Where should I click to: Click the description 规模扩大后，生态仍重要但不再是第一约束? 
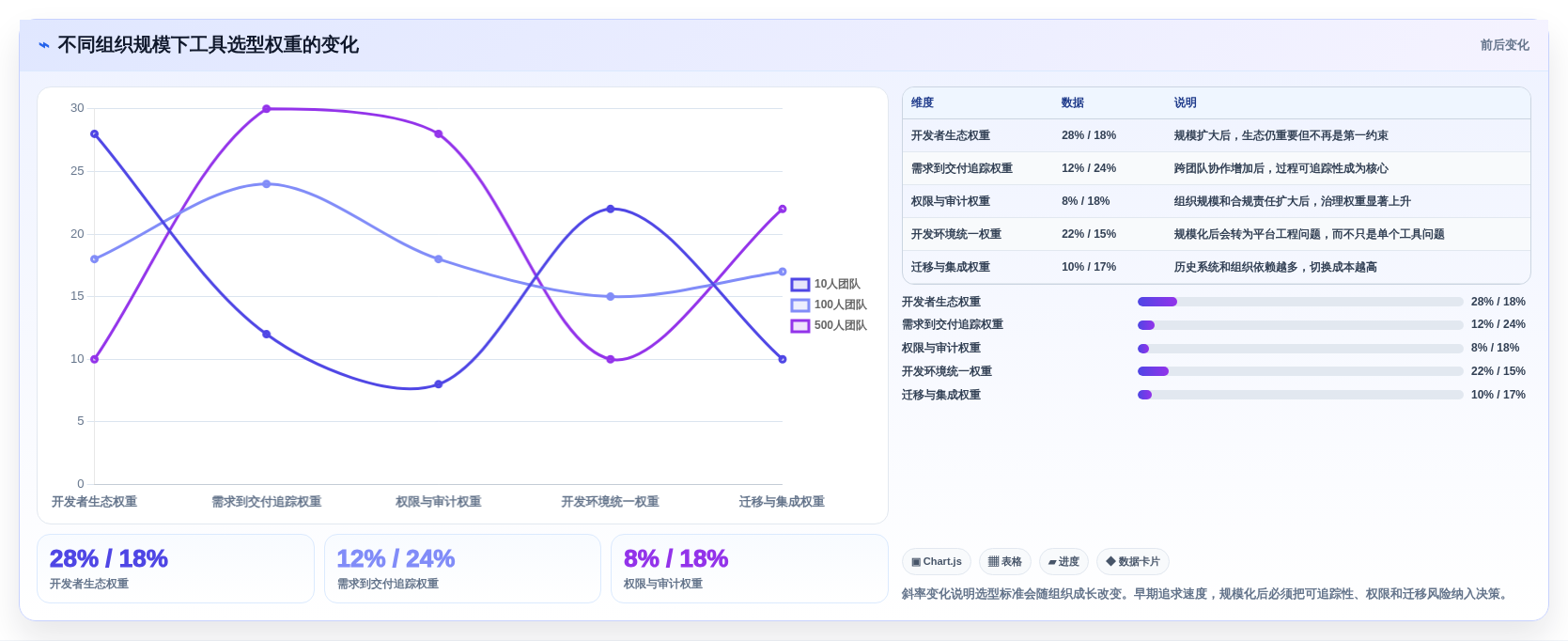tap(1281, 135)
